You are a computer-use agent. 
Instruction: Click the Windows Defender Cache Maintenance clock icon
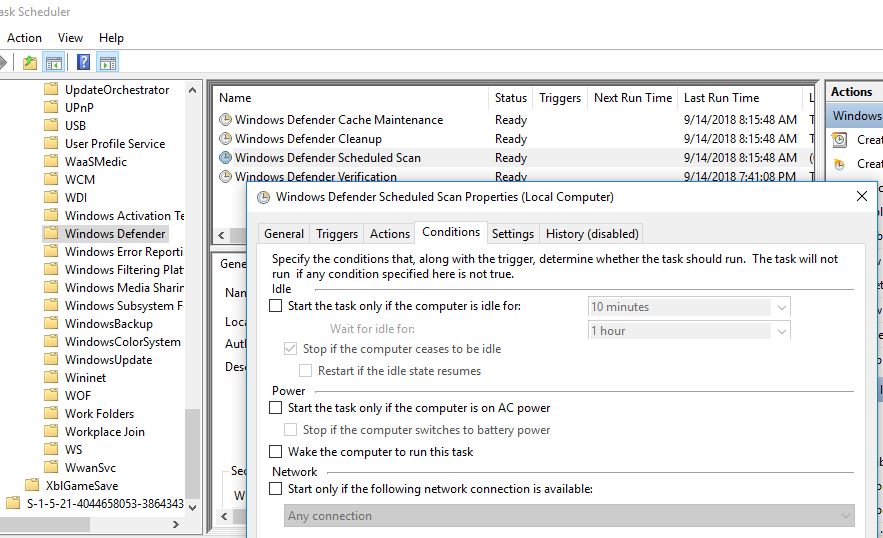(225, 120)
